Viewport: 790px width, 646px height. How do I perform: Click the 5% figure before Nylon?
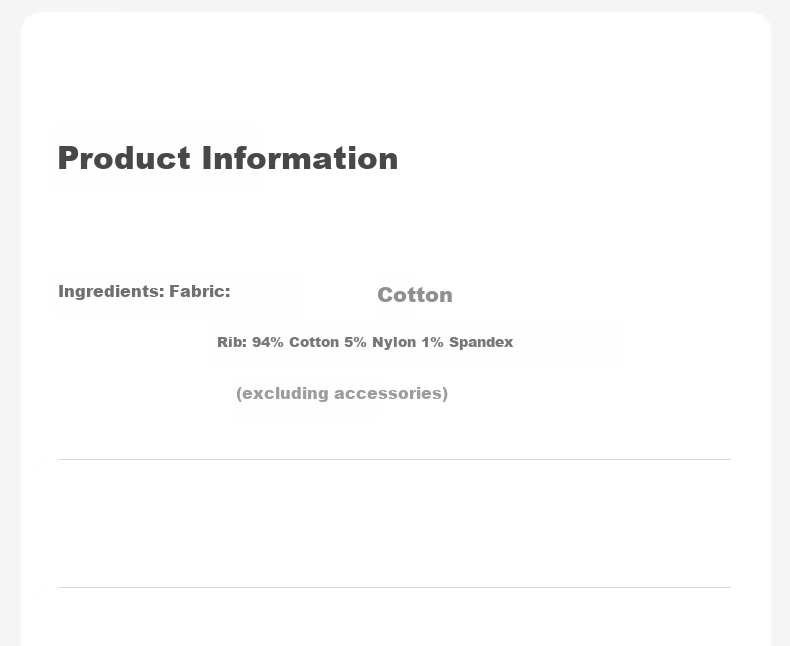point(355,342)
